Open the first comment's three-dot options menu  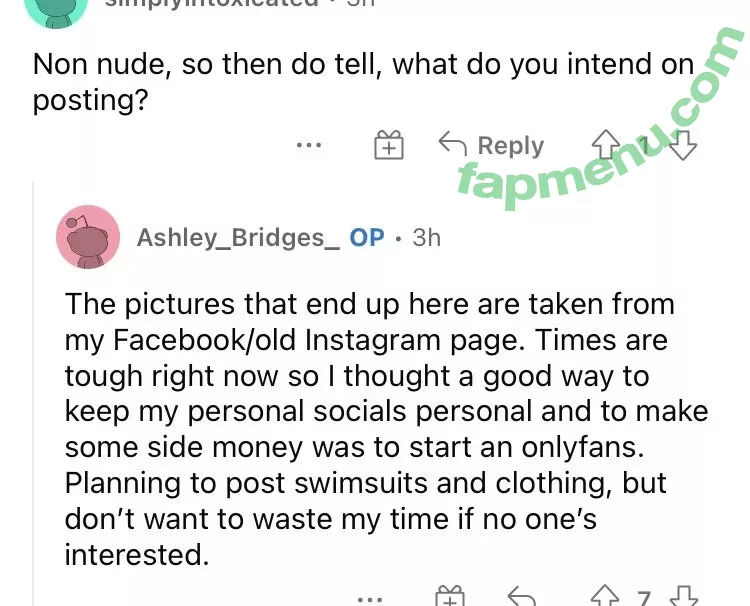[x=309, y=144]
